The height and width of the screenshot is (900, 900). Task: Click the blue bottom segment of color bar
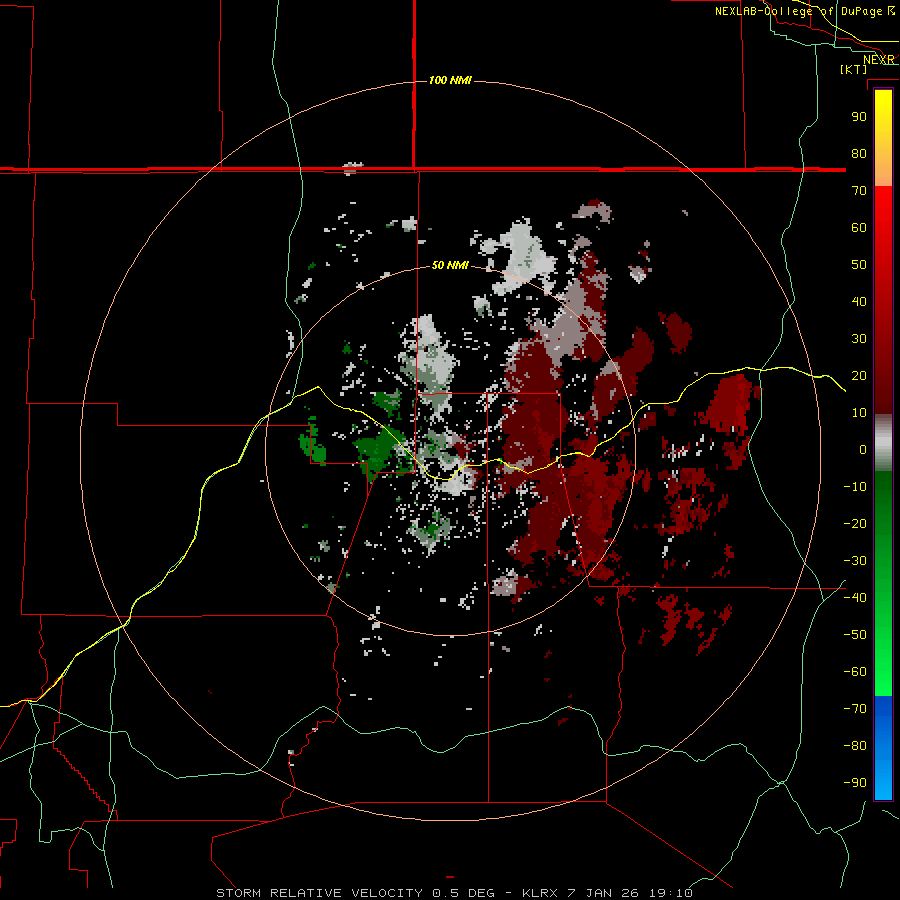[x=883, y=748]
